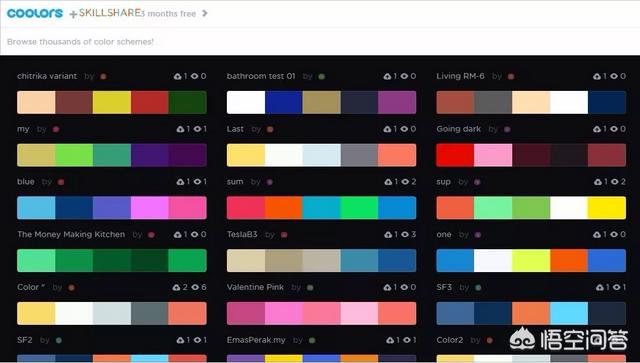Open the Skillshare promotion link
Screen dimensions: 640x363
coord(133,13)
